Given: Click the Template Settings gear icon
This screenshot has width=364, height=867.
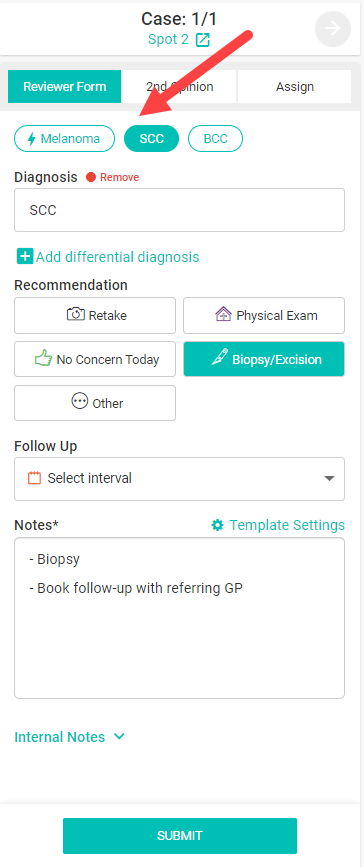Looking at the screenshot, I should 217,525.
